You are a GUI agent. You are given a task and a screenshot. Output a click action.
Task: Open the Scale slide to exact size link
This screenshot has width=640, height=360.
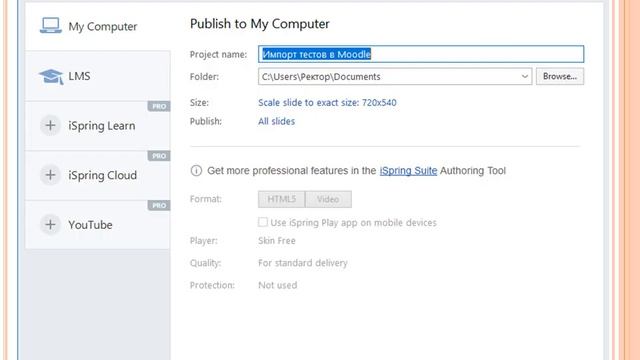click(x=327, y=102)
